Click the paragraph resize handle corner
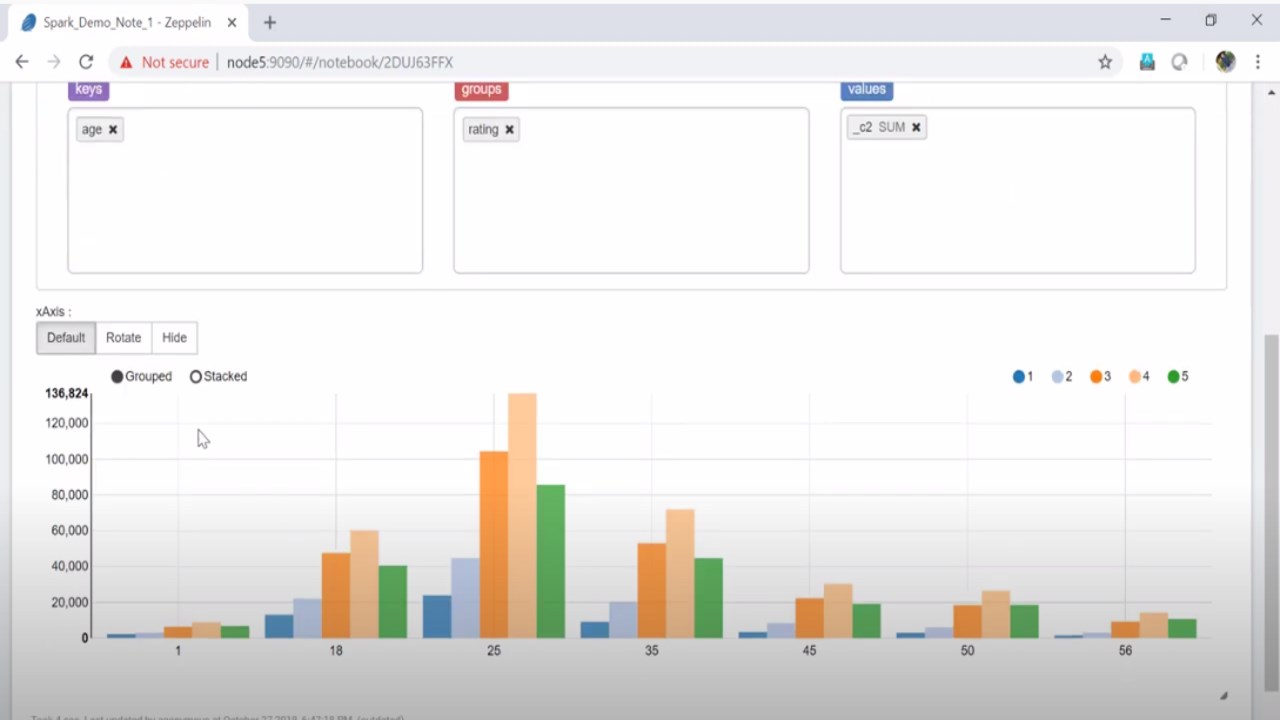 pos(1223,696)
